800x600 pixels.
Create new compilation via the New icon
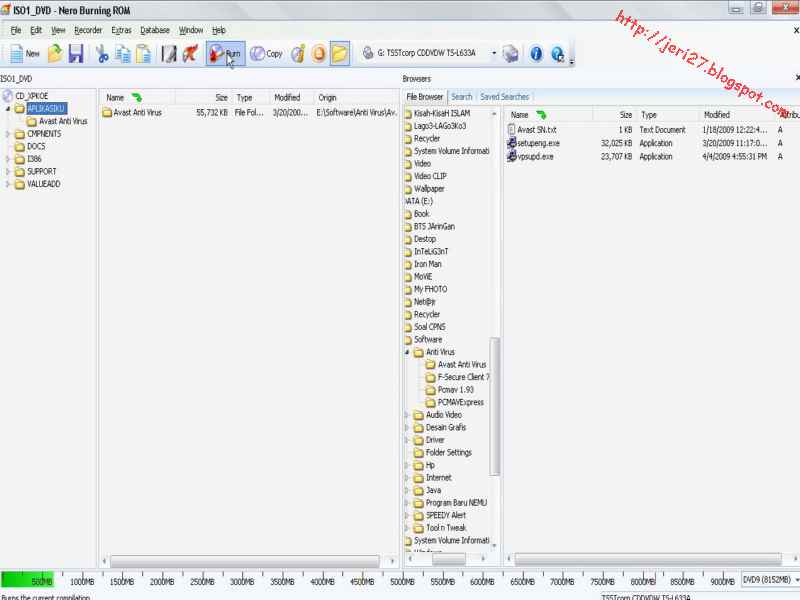click(x=22, y=54)
